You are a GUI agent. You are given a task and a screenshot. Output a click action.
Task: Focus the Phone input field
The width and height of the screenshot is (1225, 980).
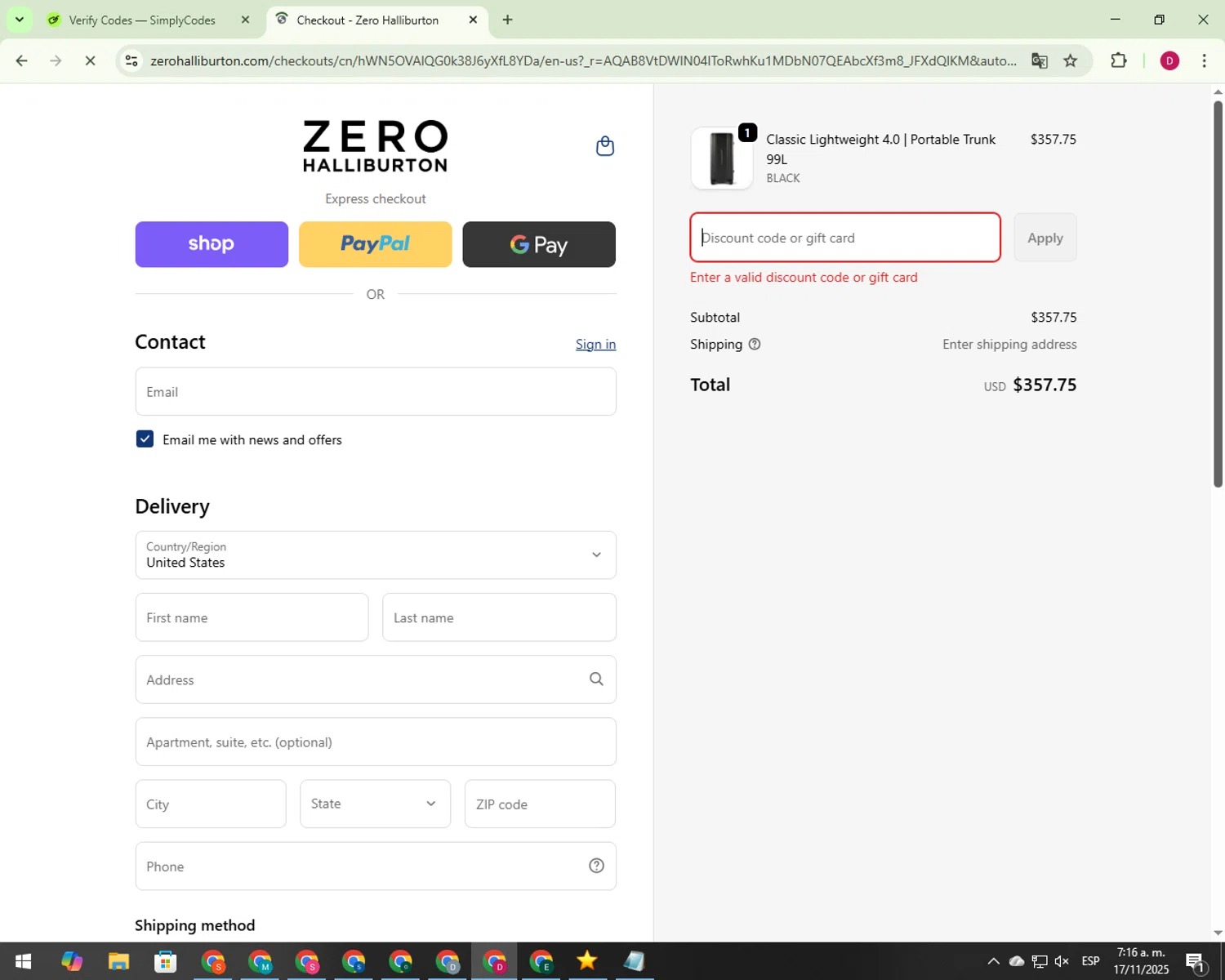pyautogui.click(x=376, y=866)
